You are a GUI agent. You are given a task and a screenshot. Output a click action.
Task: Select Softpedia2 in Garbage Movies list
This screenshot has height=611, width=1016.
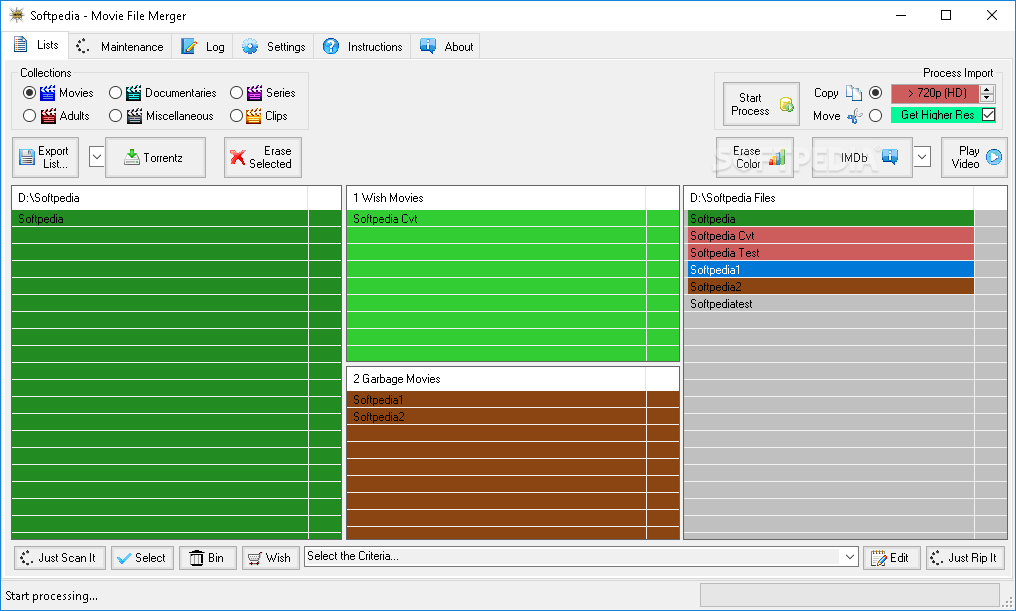click(x=513, y=417)
